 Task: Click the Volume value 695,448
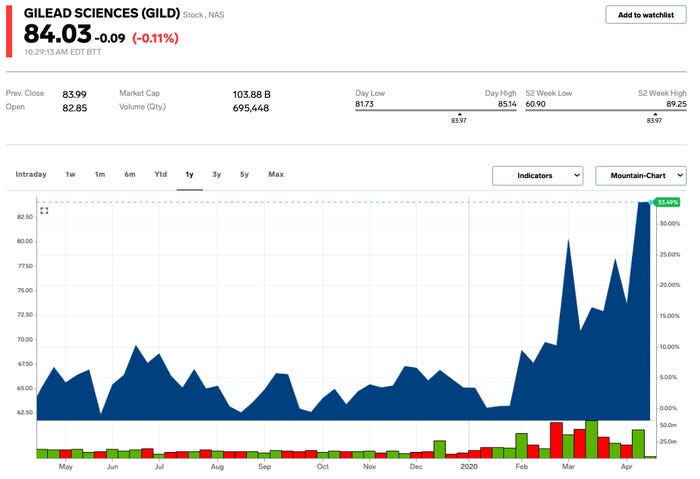point(250,108)
